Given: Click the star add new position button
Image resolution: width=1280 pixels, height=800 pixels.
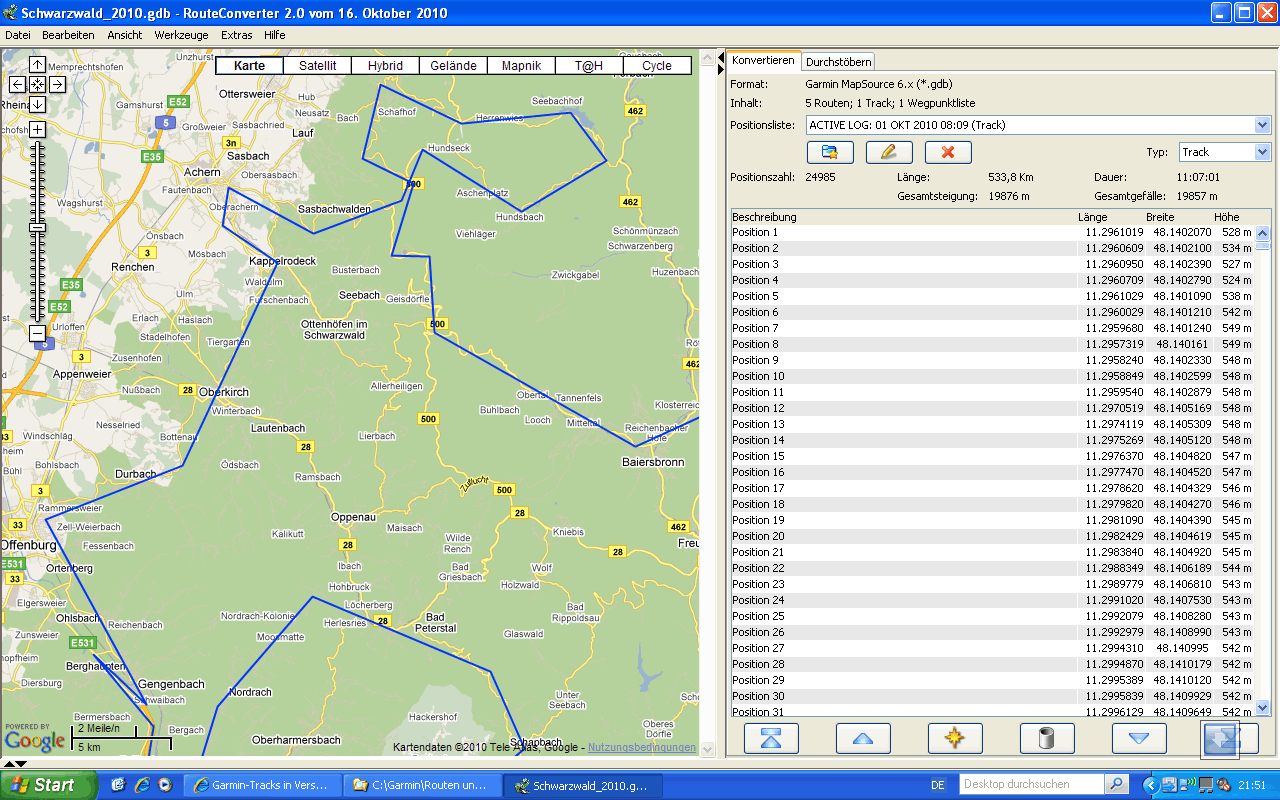Looking at the screenshot, I should pyautogui.click(x=955, y=738).
